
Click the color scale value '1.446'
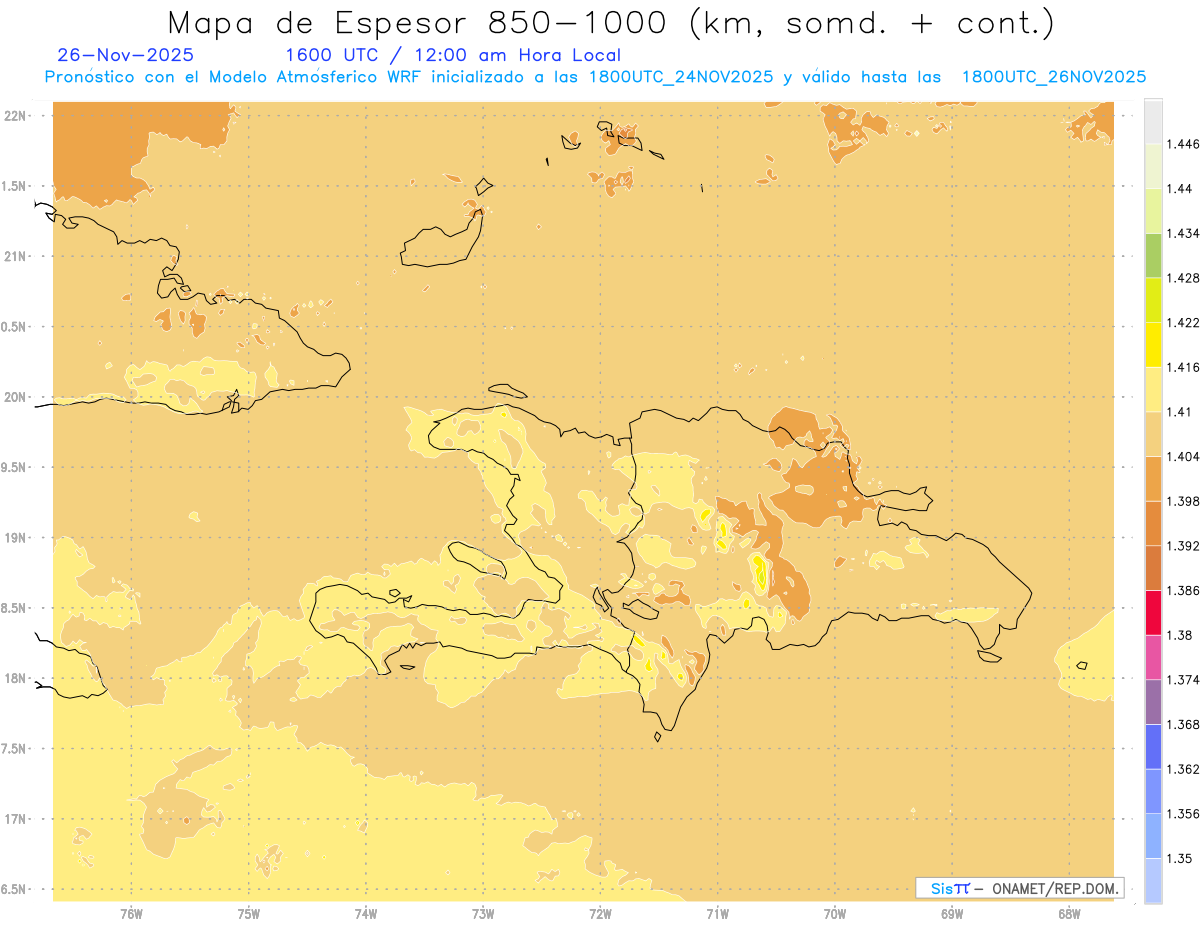click(x=1183, y=144)
